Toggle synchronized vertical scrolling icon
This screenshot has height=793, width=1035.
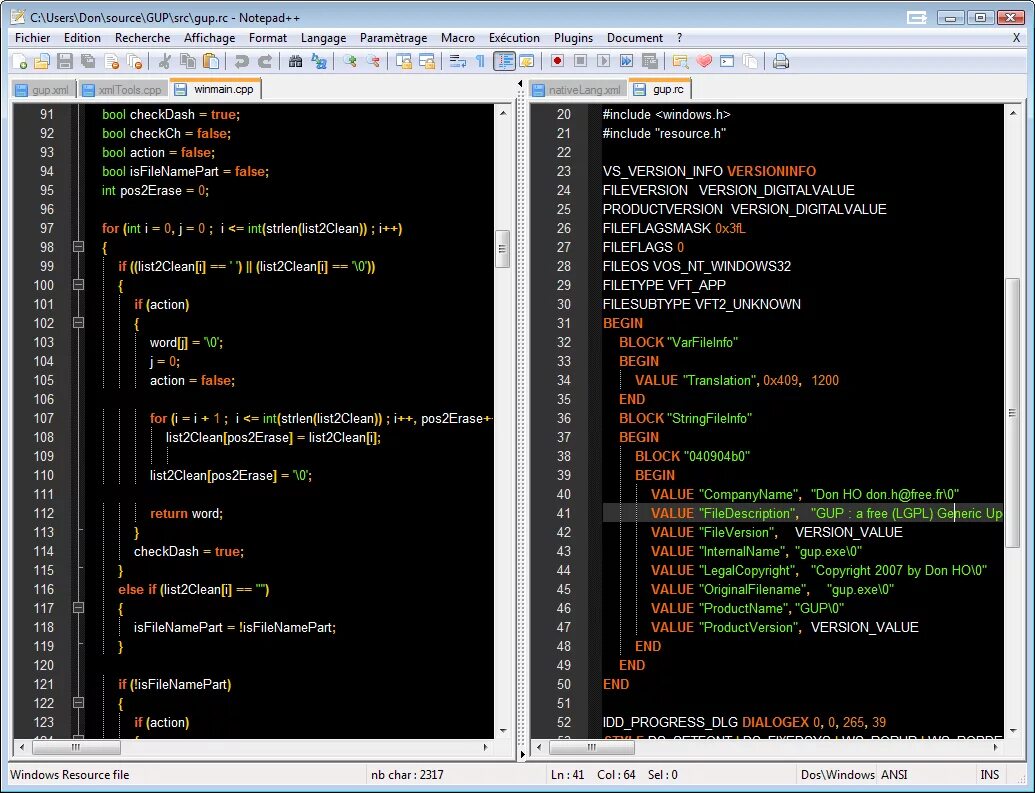tap(403, 61)
